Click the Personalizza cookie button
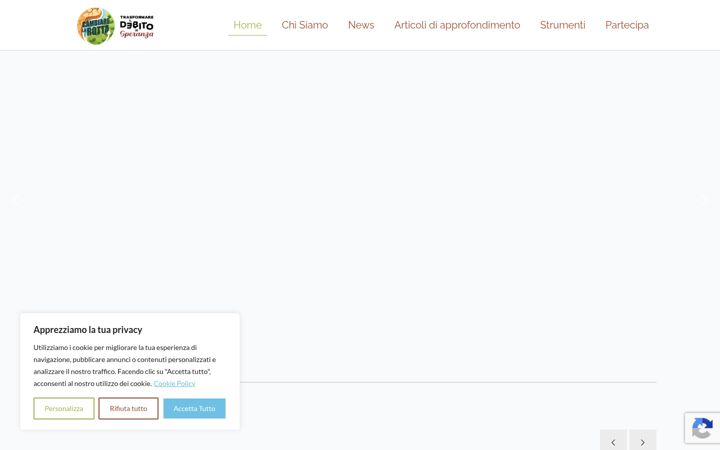720x450 pixels. [64, 408]
